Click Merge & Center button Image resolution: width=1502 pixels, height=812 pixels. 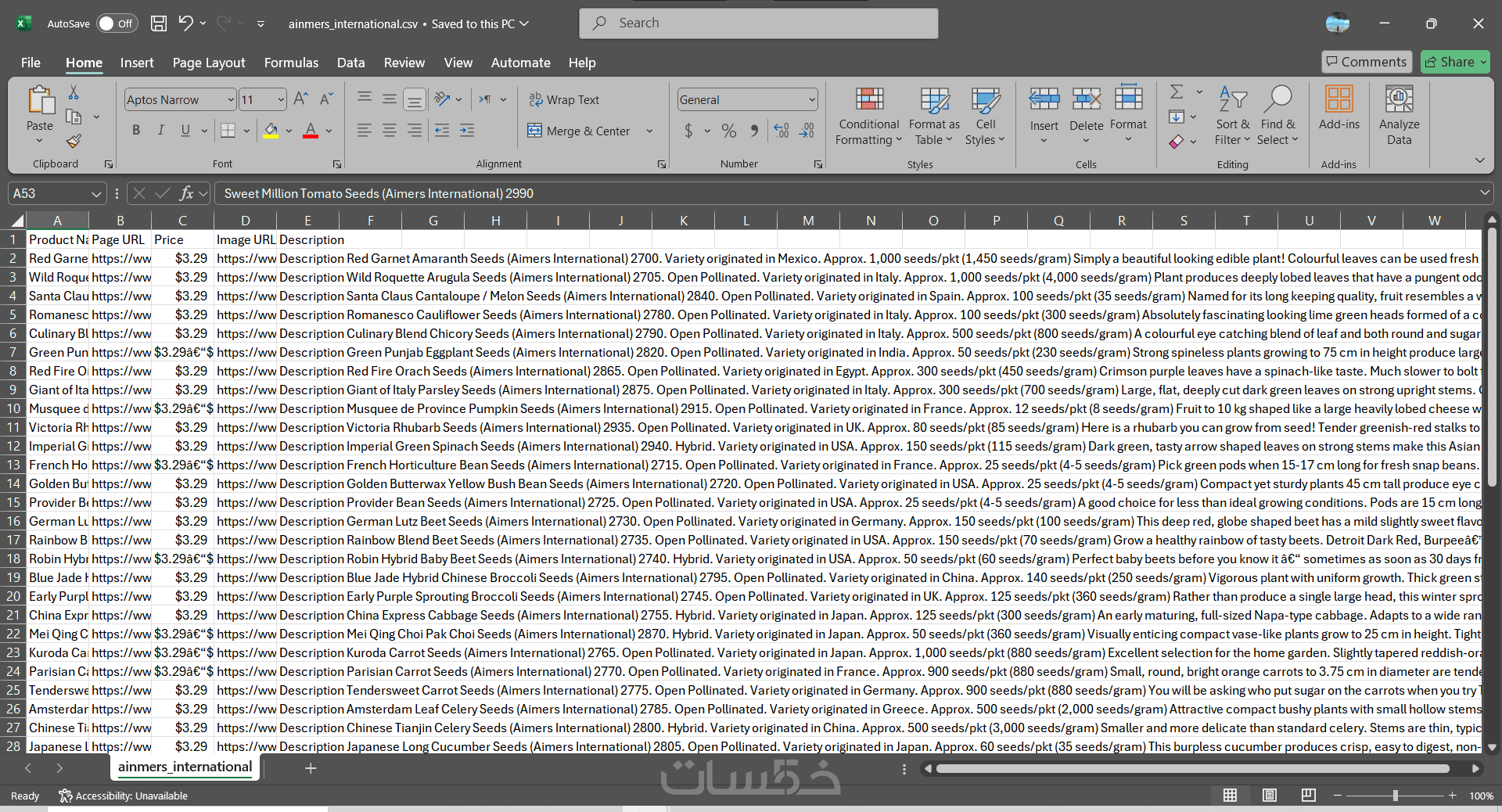point(579,131)
